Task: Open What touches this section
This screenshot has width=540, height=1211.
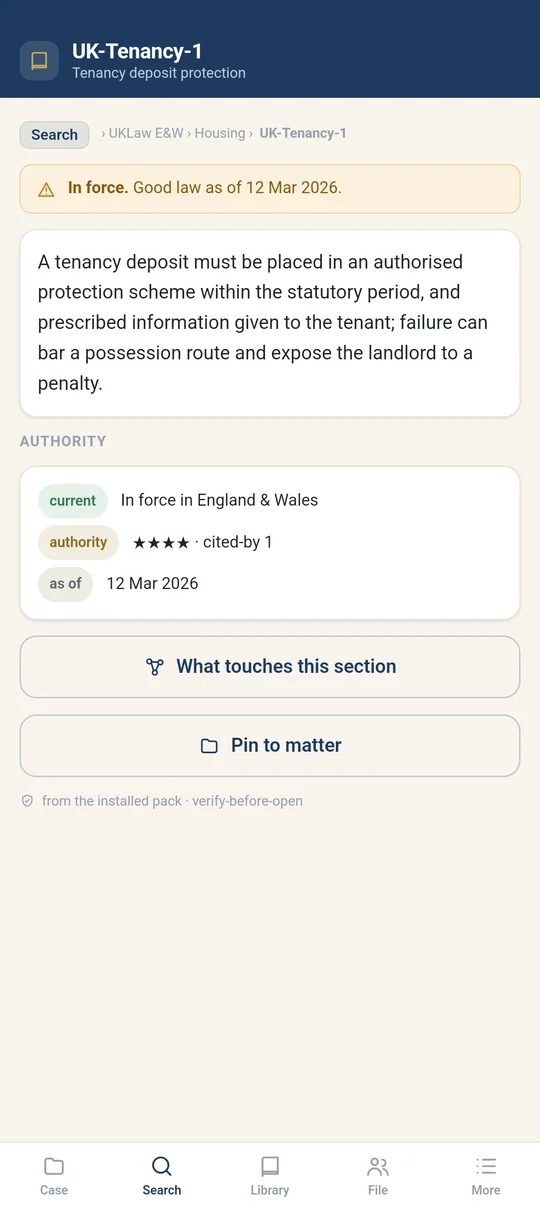Action: click(270, 667)
